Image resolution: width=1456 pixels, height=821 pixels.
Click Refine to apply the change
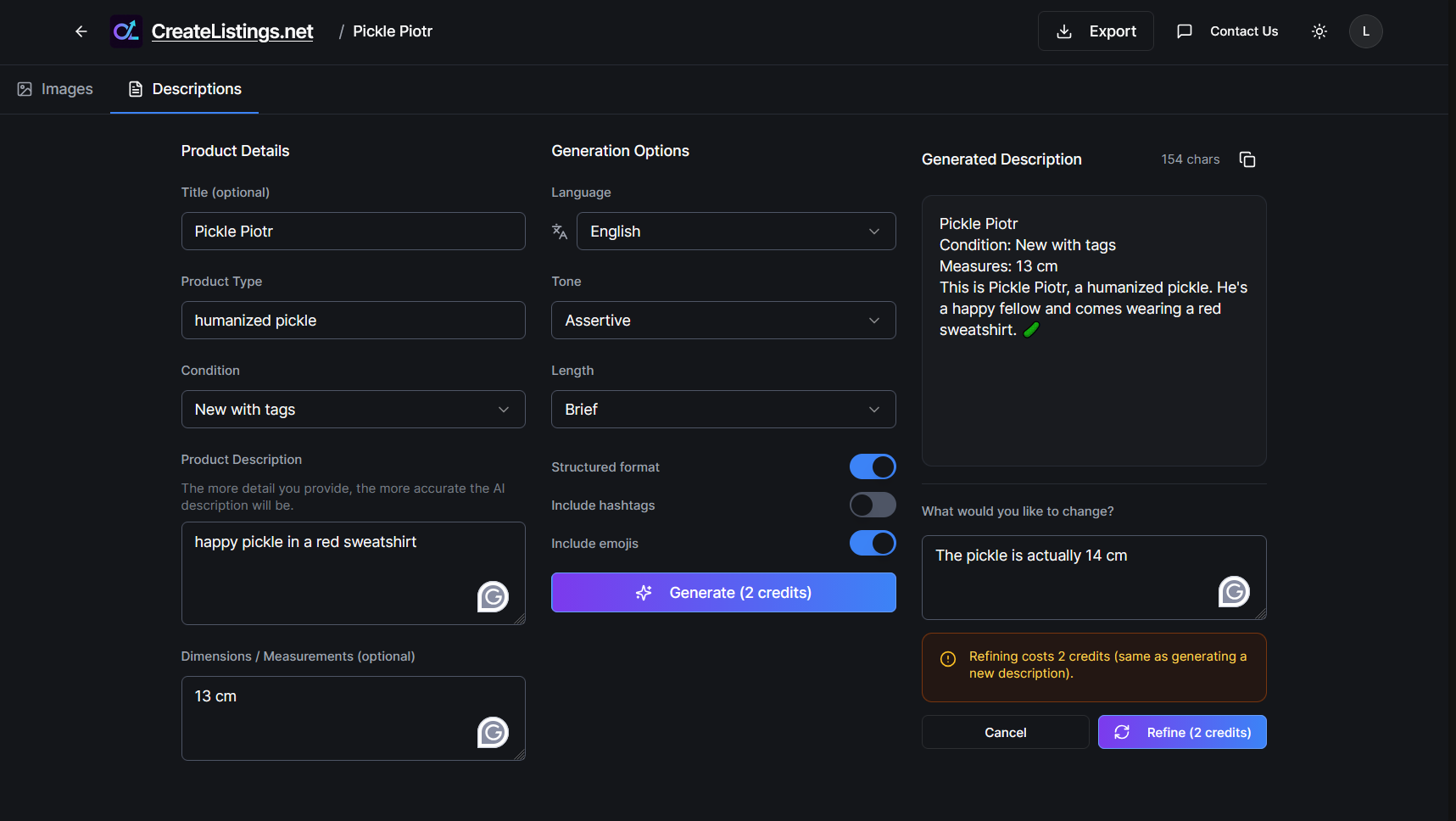1181,731
